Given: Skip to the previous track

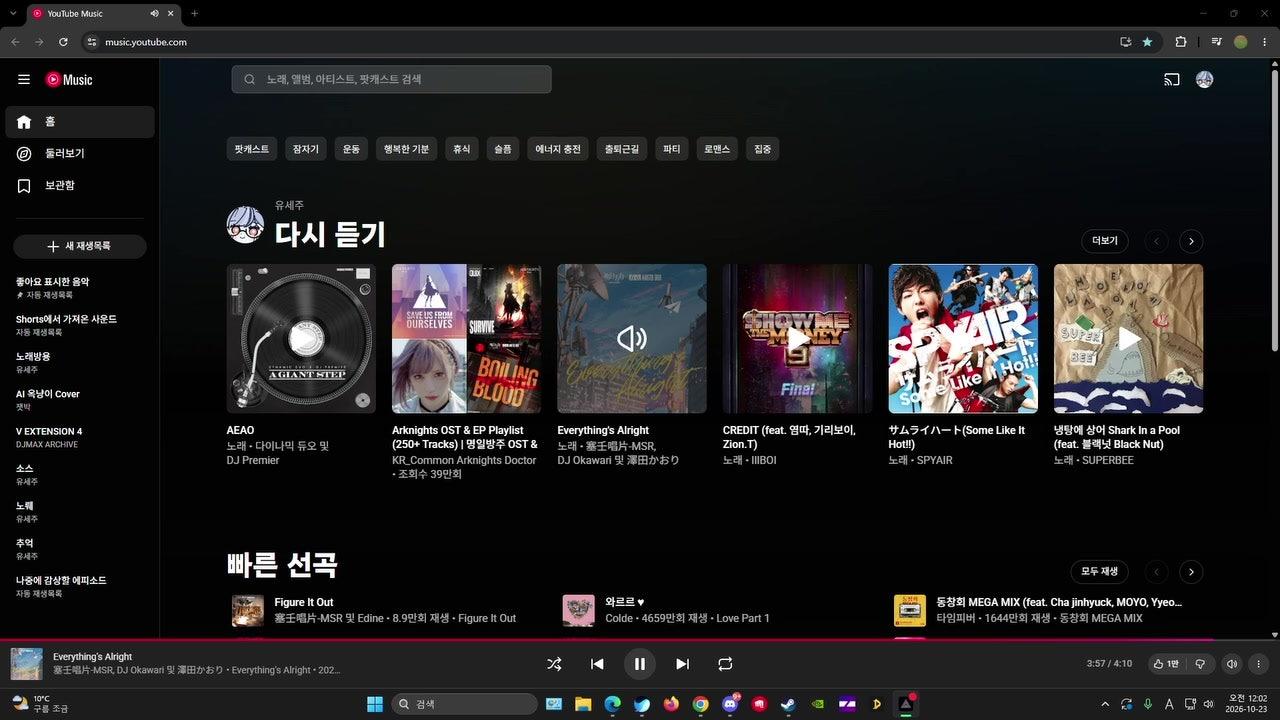Looking at the screenshot, I should pyautogui.click(x=597, y=664).
